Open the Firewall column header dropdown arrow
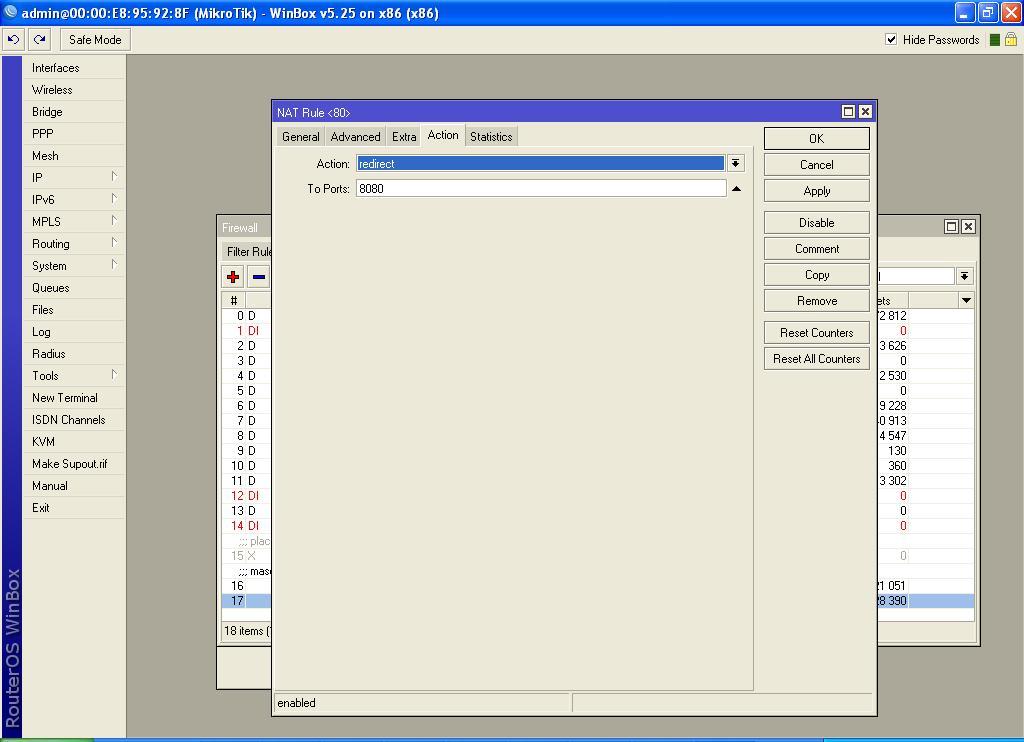This screenshot has height=742, width=1024. (x=966, y=300)
